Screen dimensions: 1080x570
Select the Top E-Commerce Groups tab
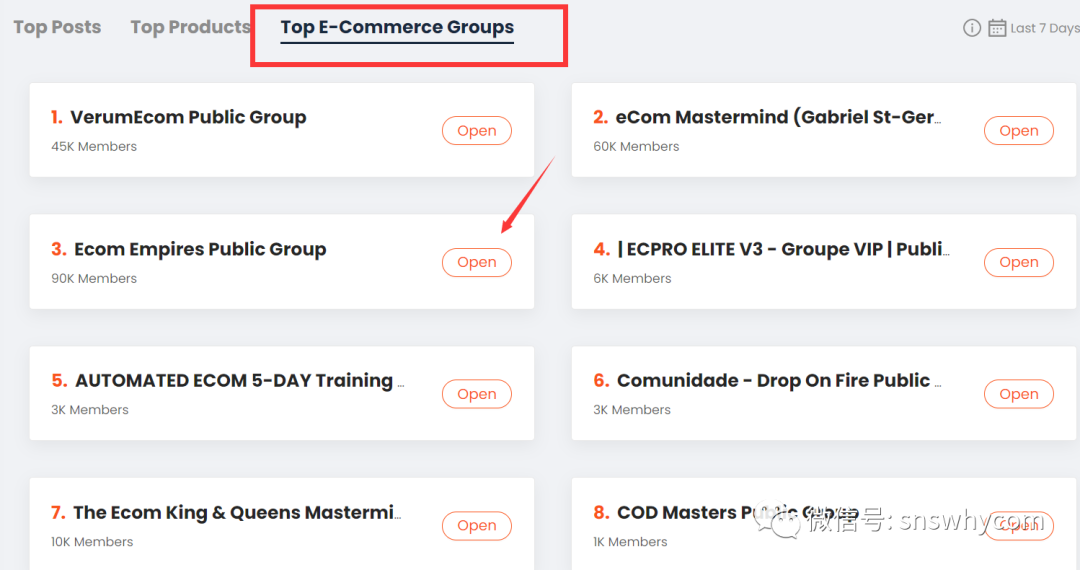397,27
